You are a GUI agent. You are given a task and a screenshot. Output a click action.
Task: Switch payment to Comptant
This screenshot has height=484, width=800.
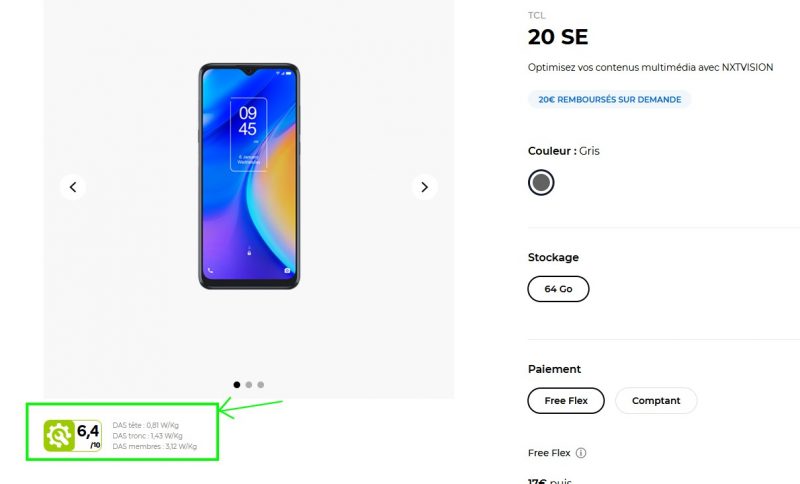click(x=656, y=401)
